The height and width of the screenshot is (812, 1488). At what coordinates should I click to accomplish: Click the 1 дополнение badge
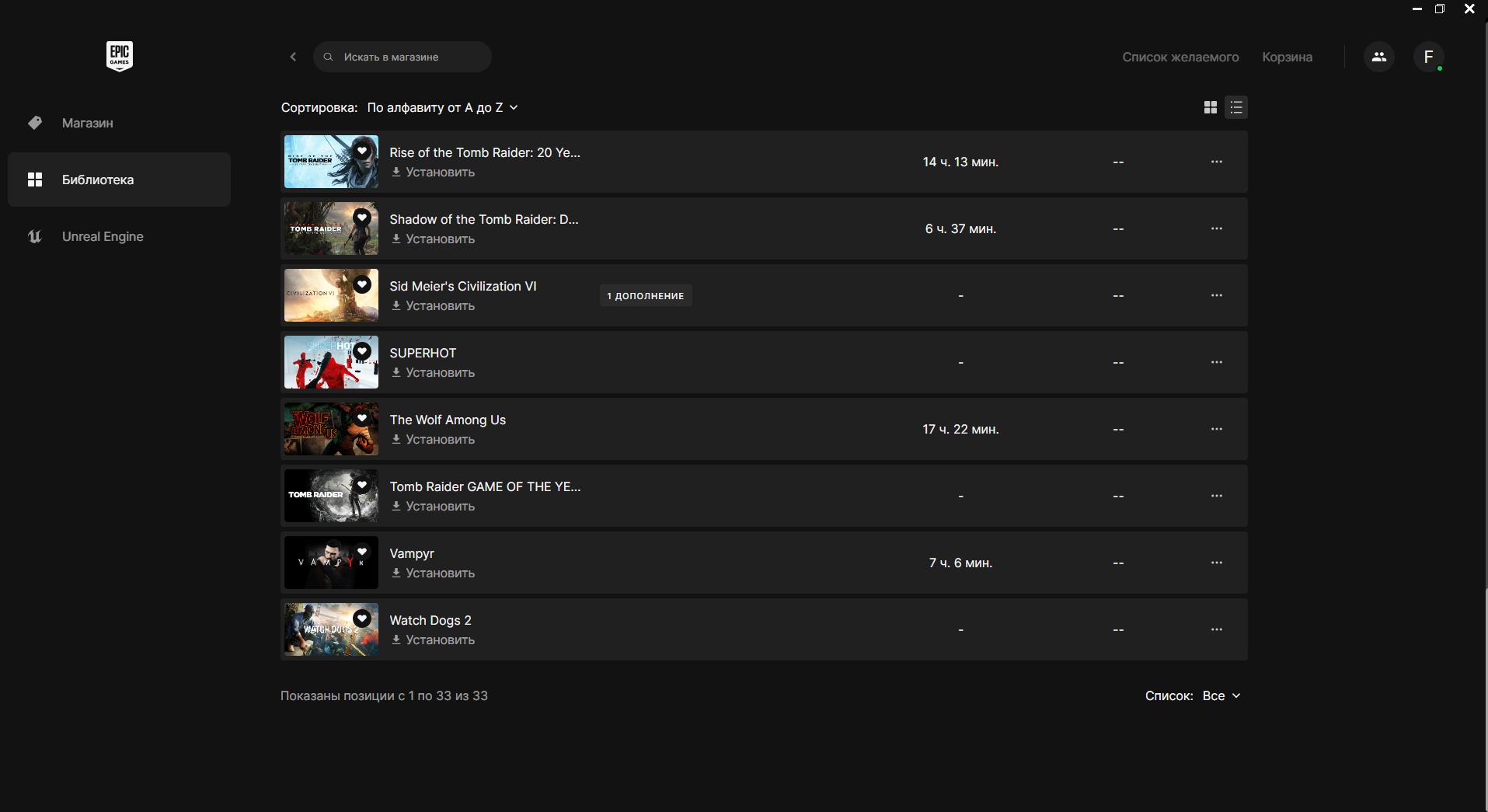(x=646, y=295)
